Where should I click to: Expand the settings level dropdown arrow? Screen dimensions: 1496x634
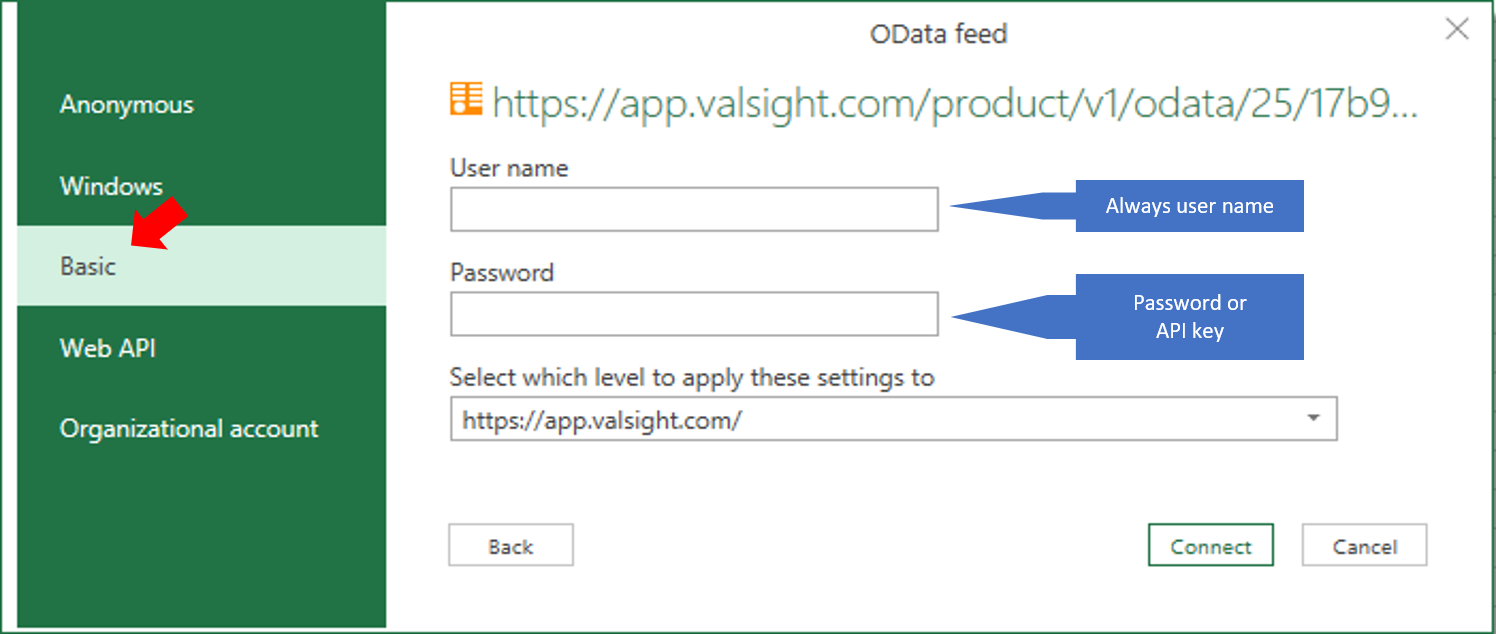coord(1314,419)
